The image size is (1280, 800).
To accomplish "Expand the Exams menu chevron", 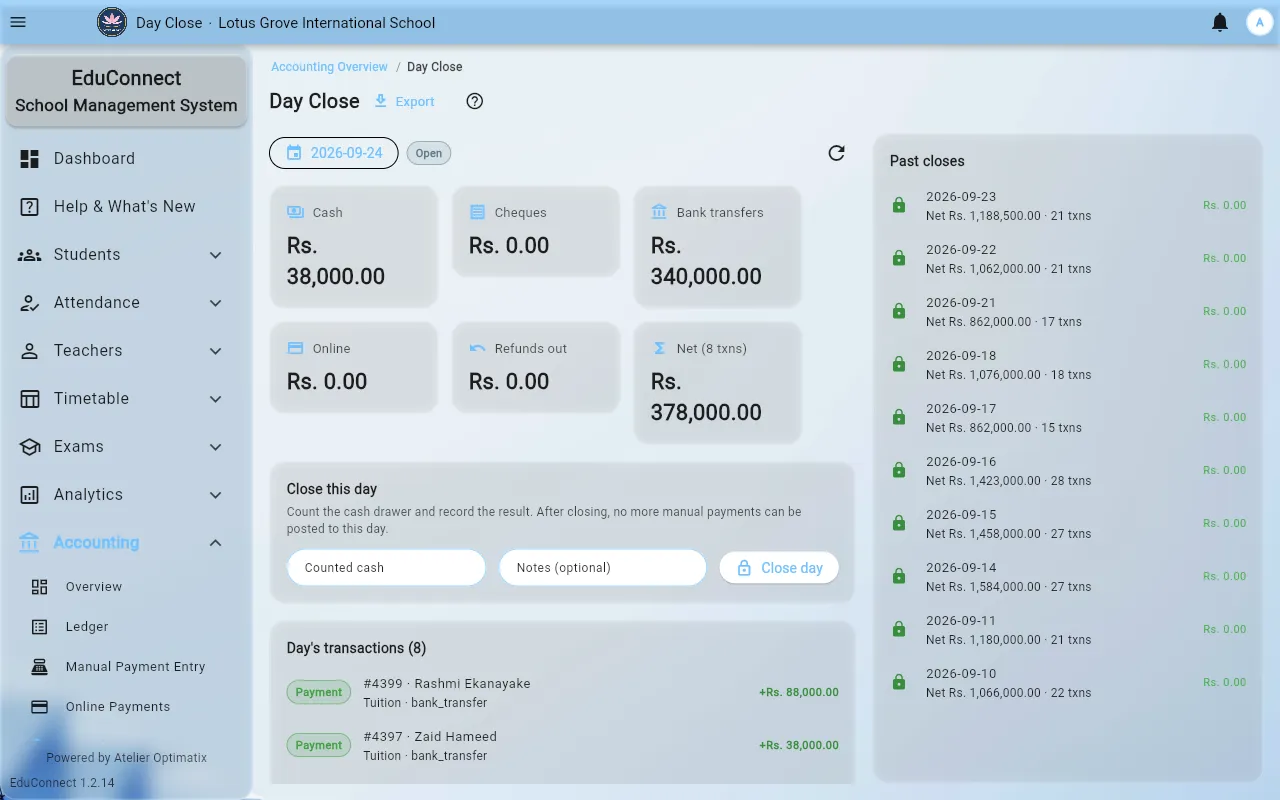I will (x=216, y=446).
